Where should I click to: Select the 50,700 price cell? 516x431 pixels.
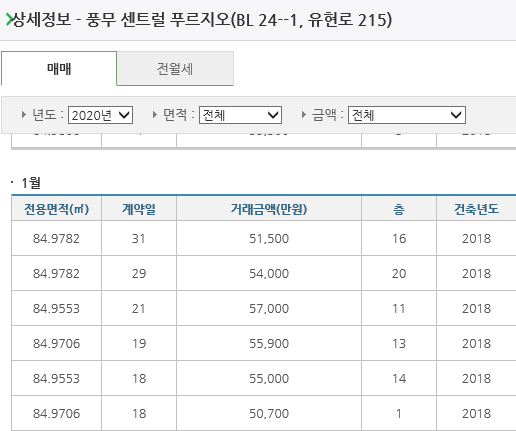[x=269, y=414]
